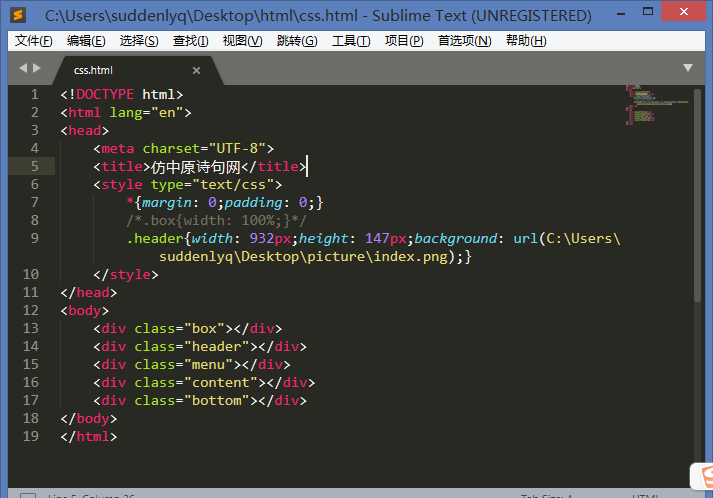713x498 pixels.
Task: Click line number 1 in gutter
Action: coord(35,95)
